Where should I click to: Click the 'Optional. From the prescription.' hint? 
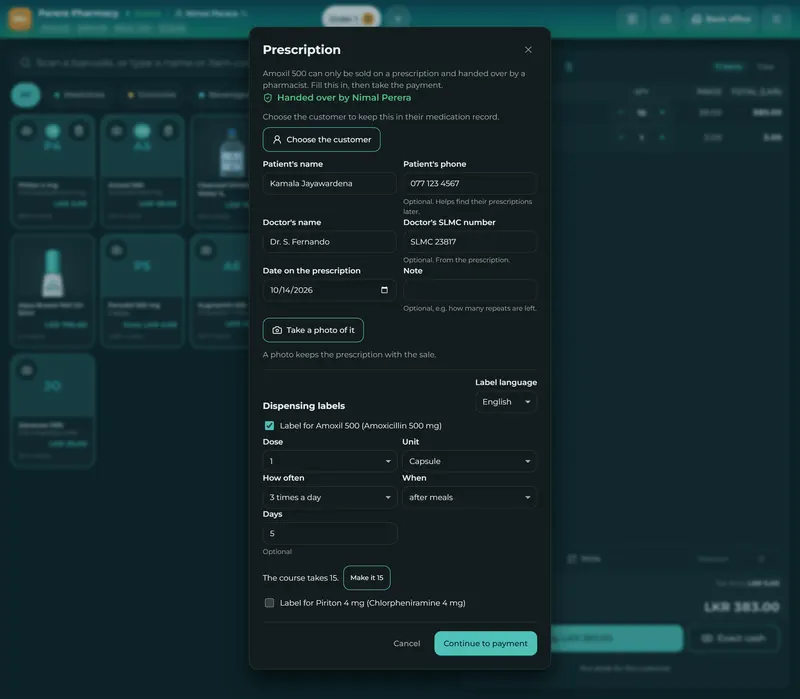click(456, 260)
